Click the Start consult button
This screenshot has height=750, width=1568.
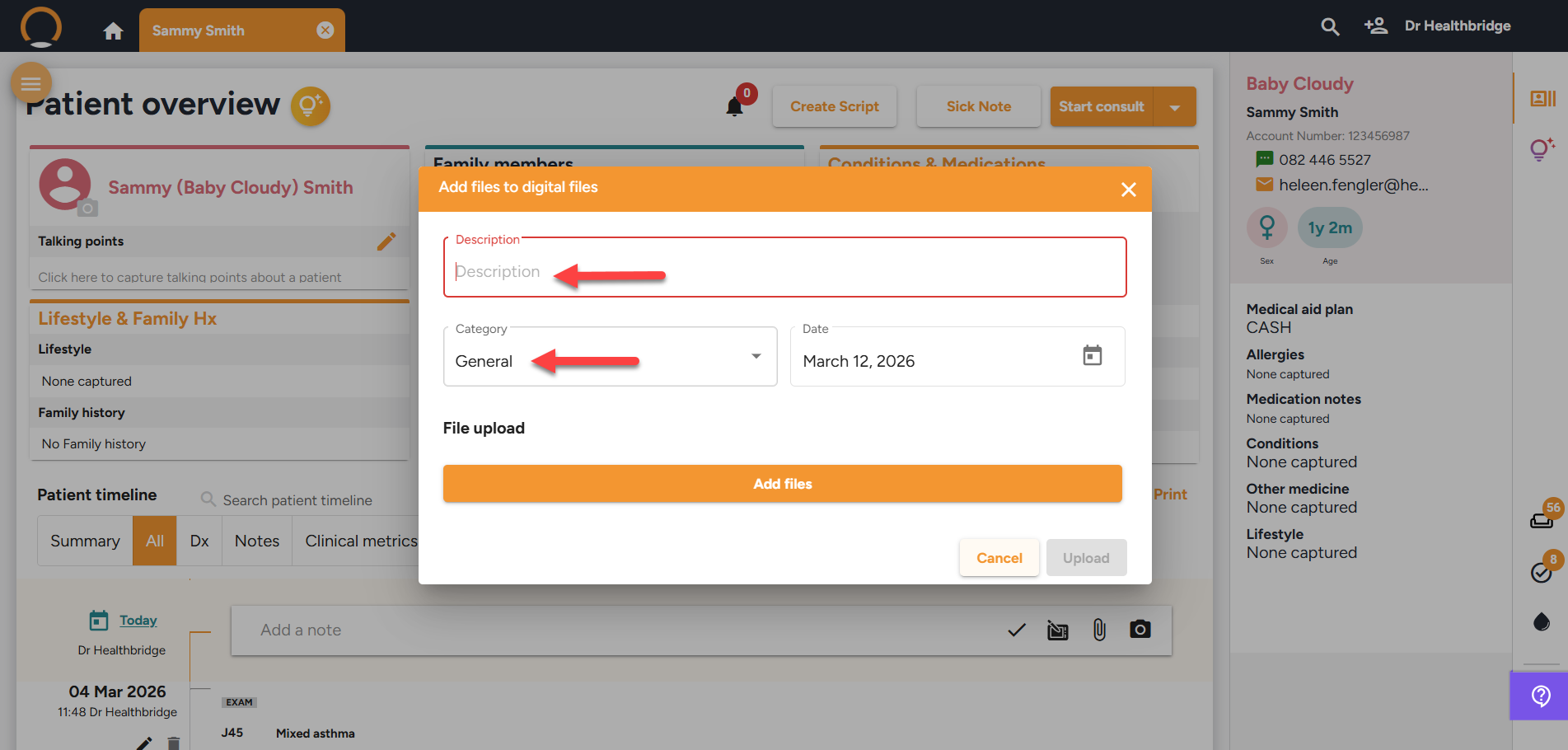(1102, 107)
